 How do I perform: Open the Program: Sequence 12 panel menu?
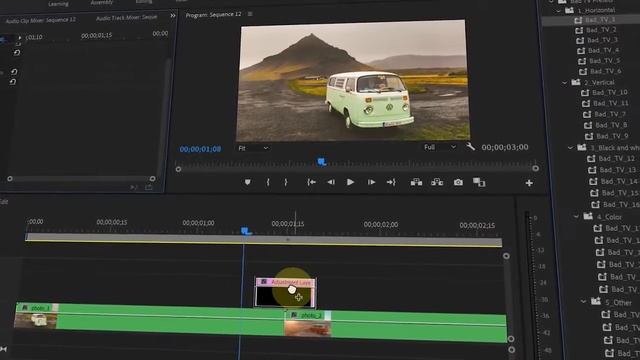pyautogui.click(x=250, y=14)
